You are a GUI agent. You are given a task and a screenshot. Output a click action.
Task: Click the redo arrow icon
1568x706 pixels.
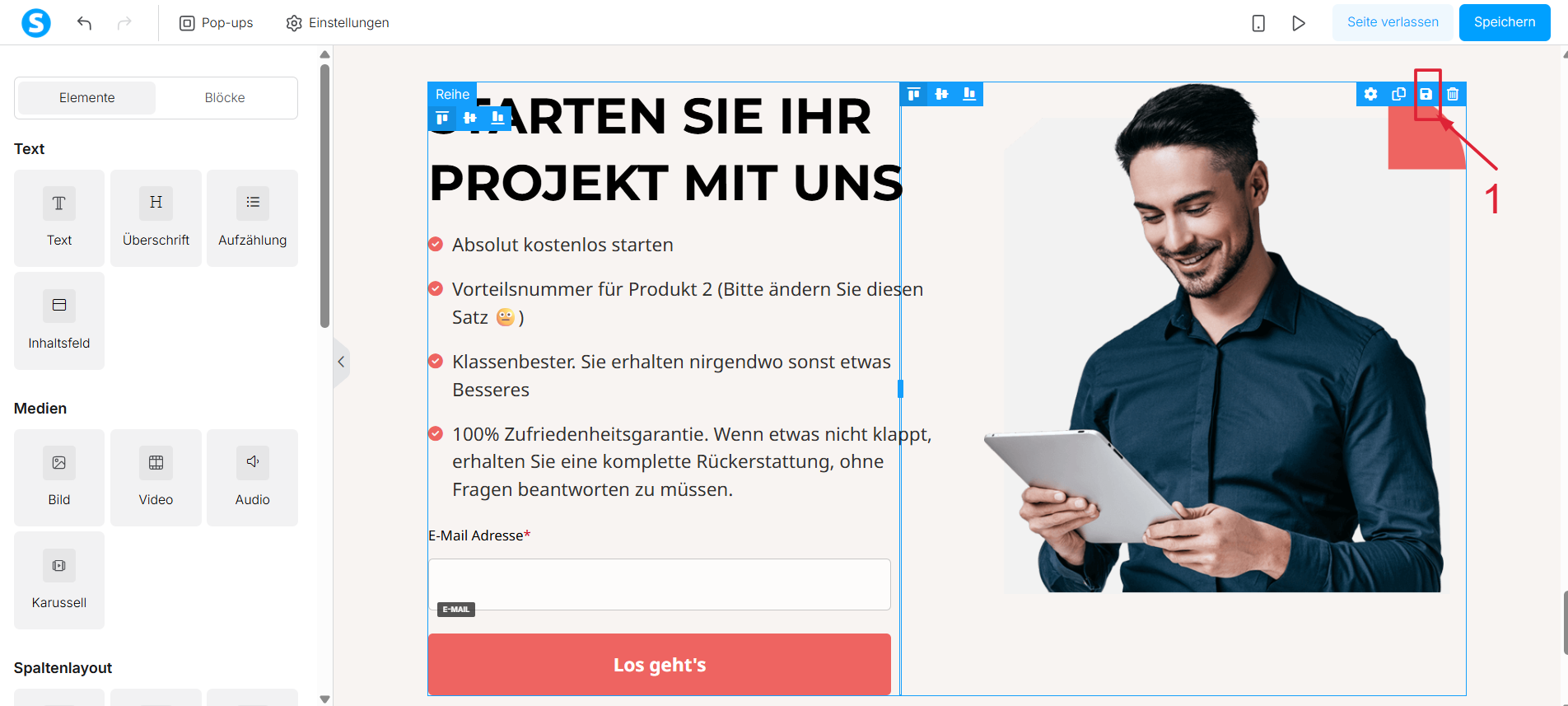[124, 23]
